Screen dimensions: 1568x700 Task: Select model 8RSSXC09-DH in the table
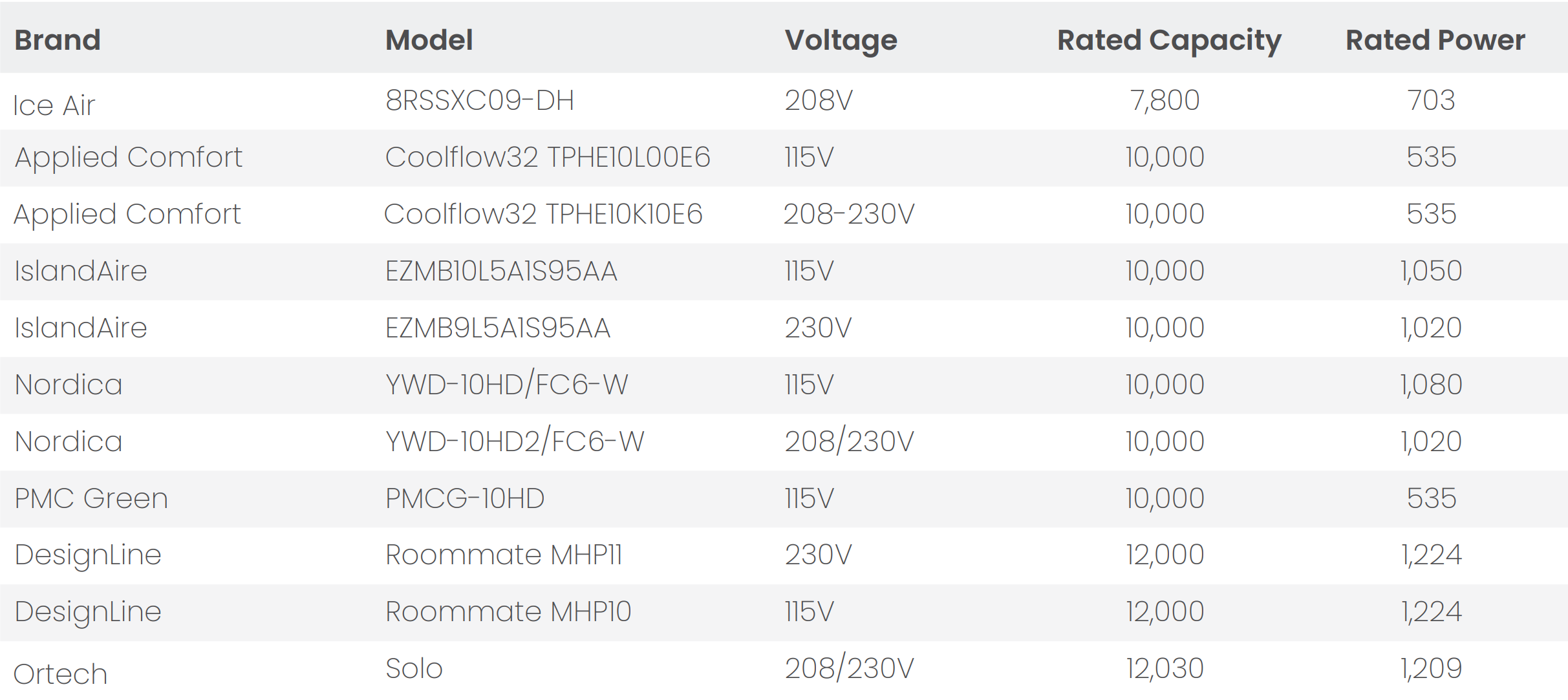(480, 100)
